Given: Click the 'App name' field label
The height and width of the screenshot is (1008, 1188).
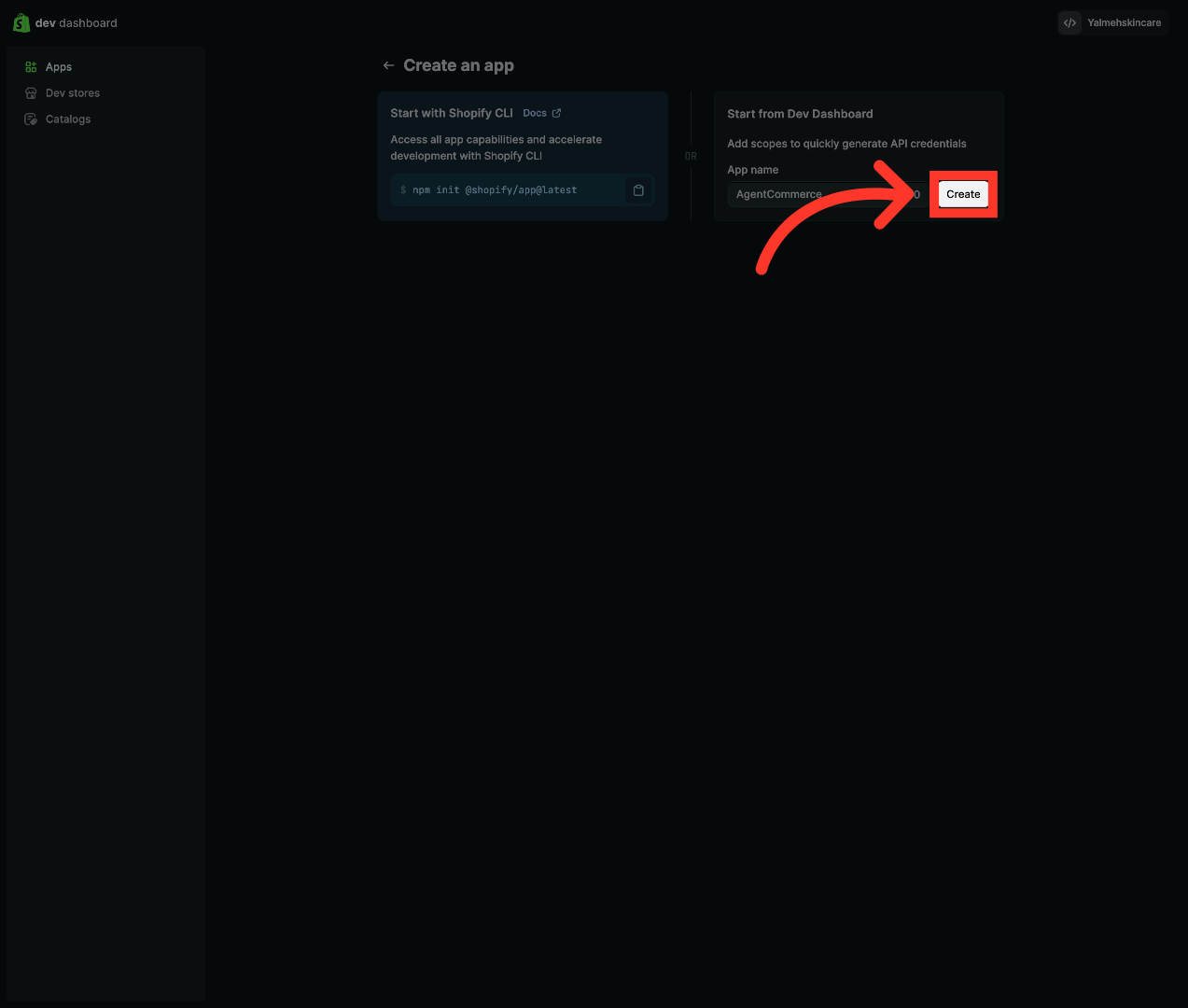Looking at the screenshot, I should pyautogui.click(x=752, y=170).
